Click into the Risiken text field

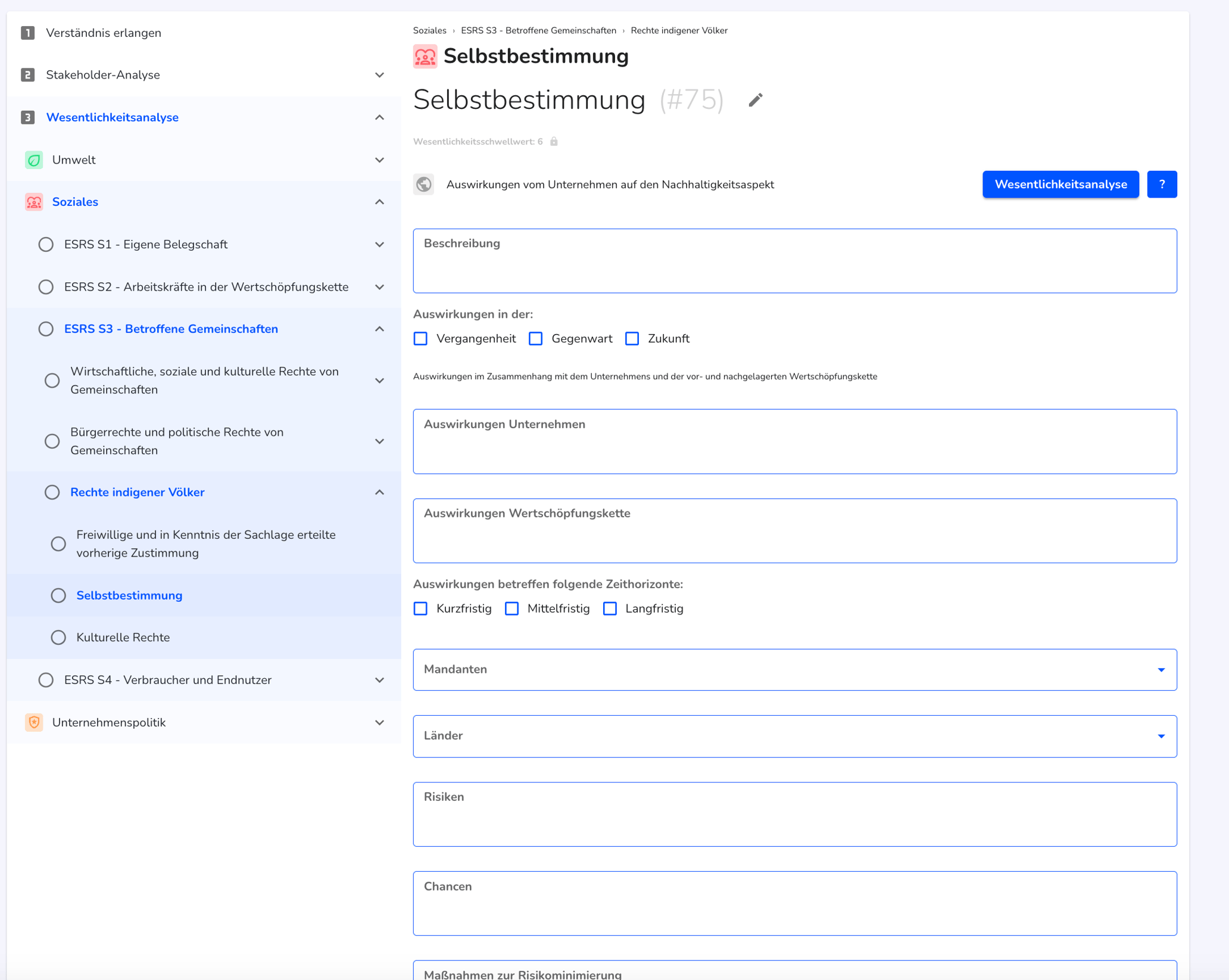pos(795,814)
